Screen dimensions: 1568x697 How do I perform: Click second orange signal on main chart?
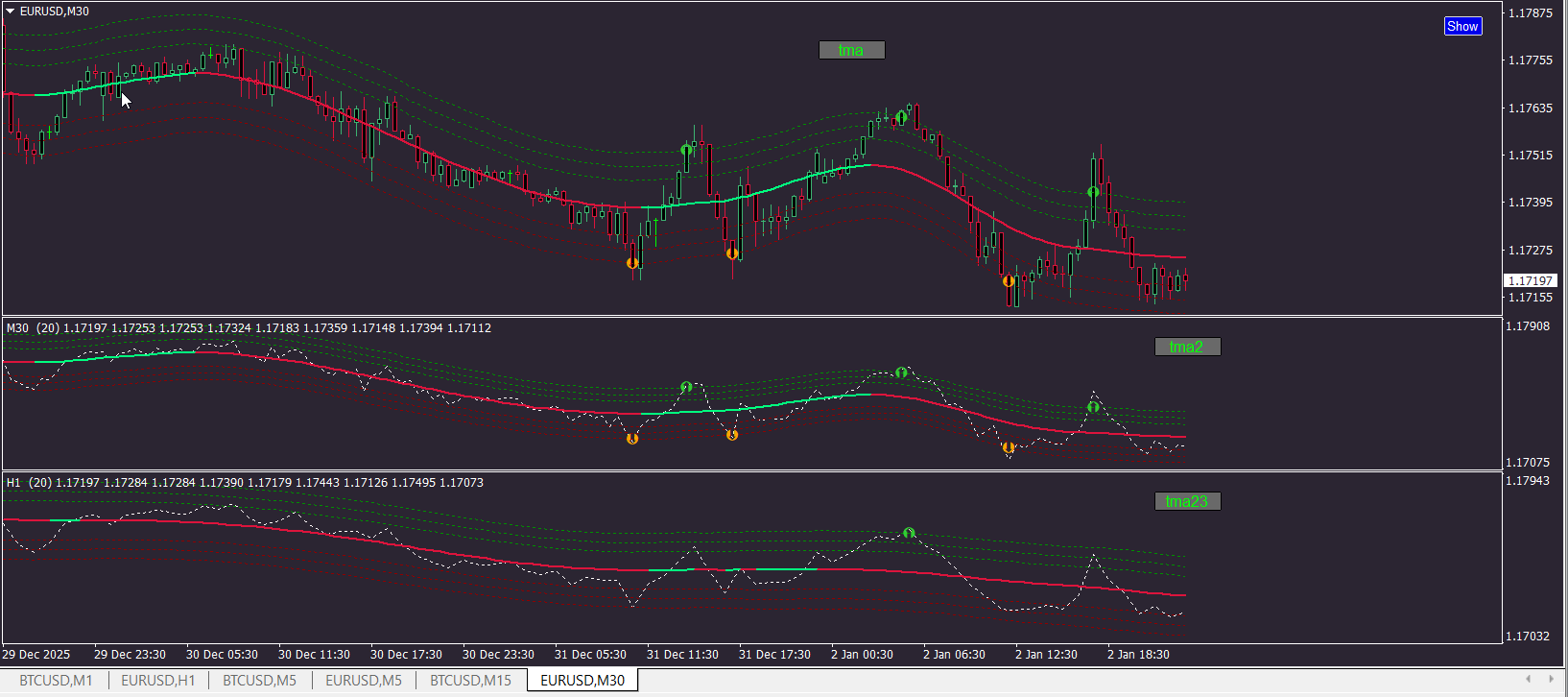(732, 253)
